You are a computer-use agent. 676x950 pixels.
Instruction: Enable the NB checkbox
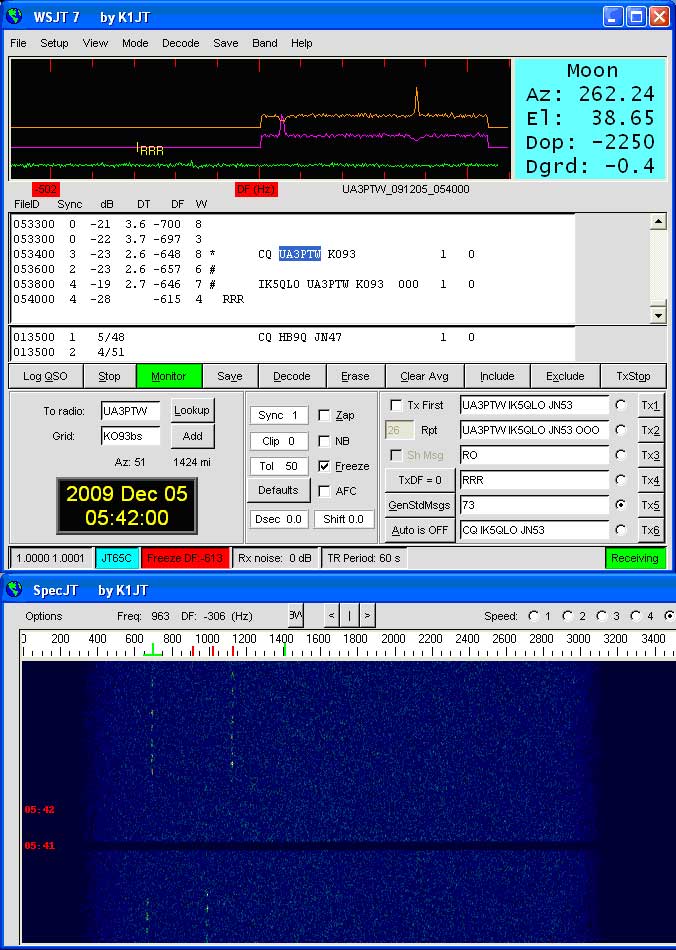325,441
